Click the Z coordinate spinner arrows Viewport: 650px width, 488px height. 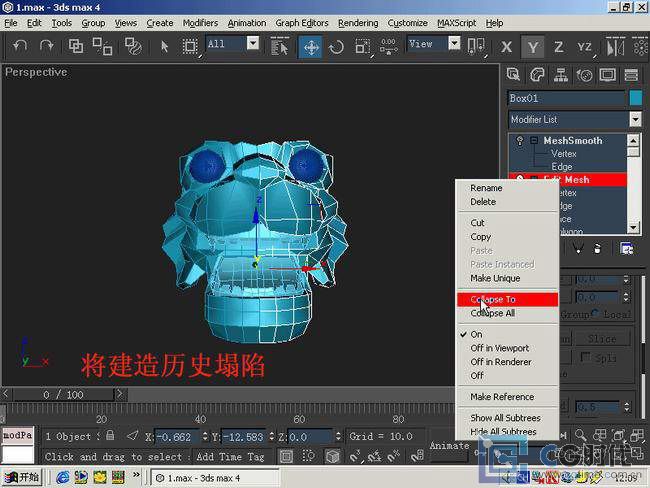[338, 436]
